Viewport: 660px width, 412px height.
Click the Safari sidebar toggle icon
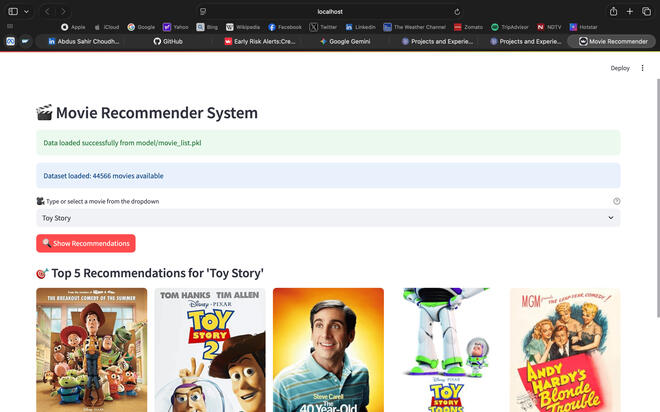9,11
